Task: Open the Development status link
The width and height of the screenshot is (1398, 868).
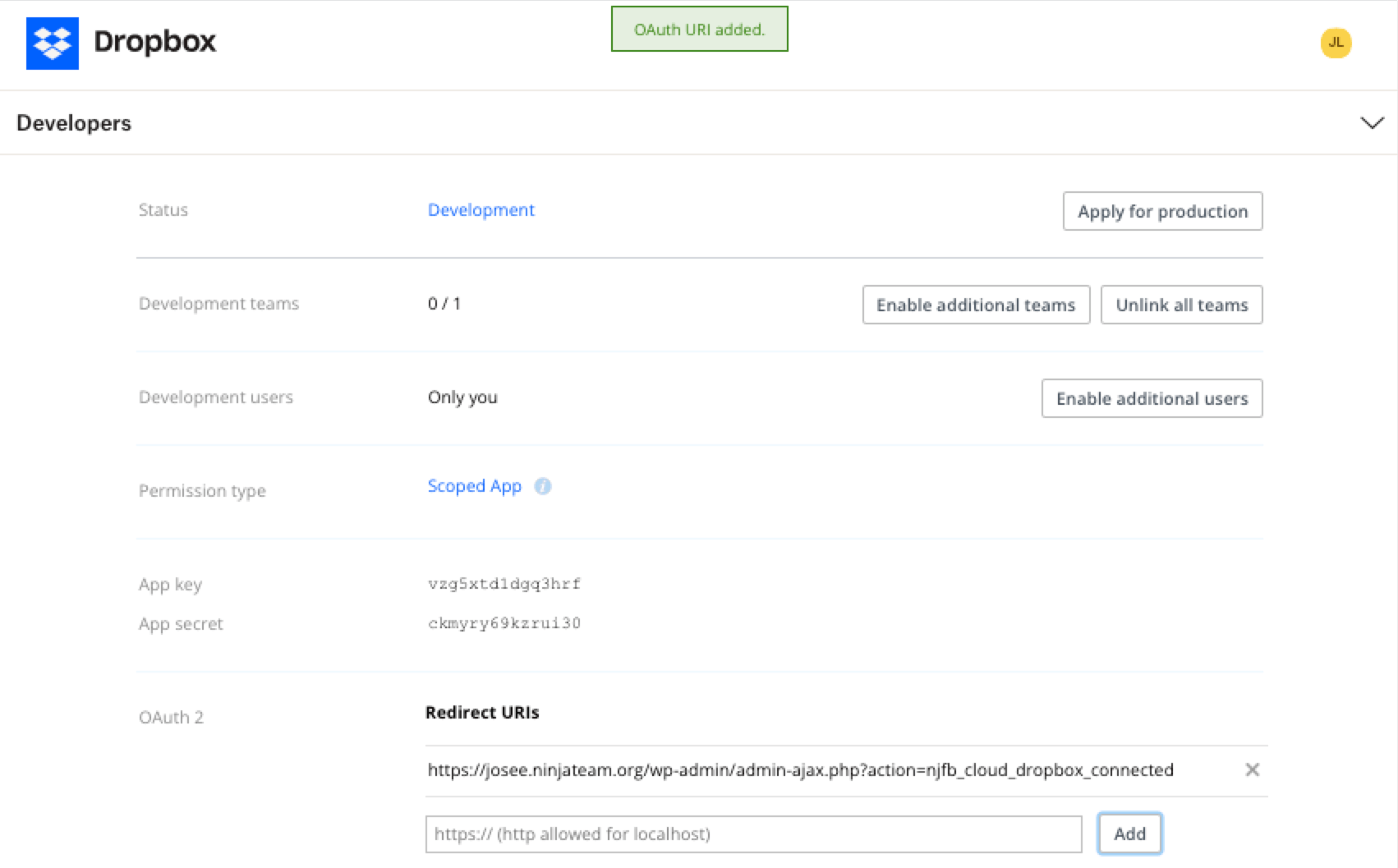Action: click(481, 210)
